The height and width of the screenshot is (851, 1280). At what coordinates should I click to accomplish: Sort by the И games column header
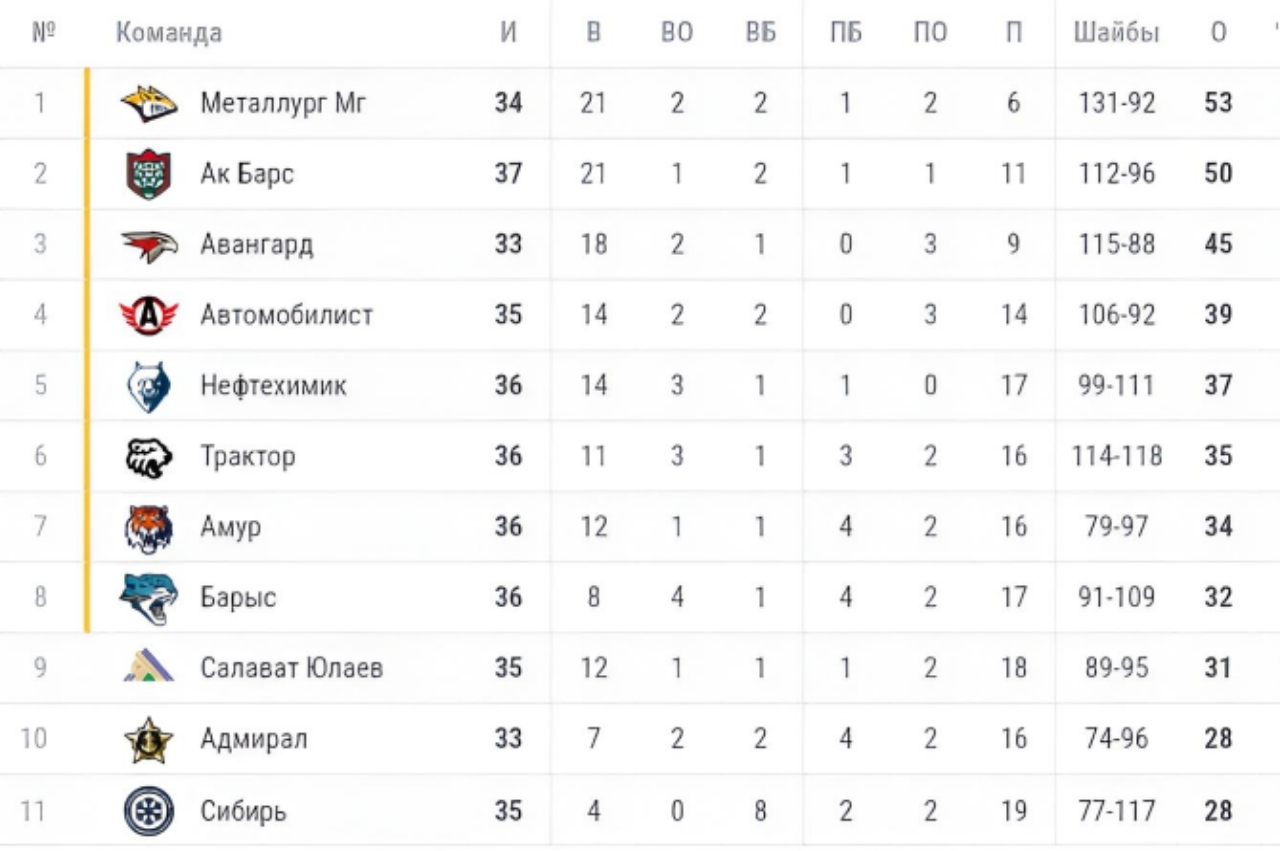coord(508,33)
